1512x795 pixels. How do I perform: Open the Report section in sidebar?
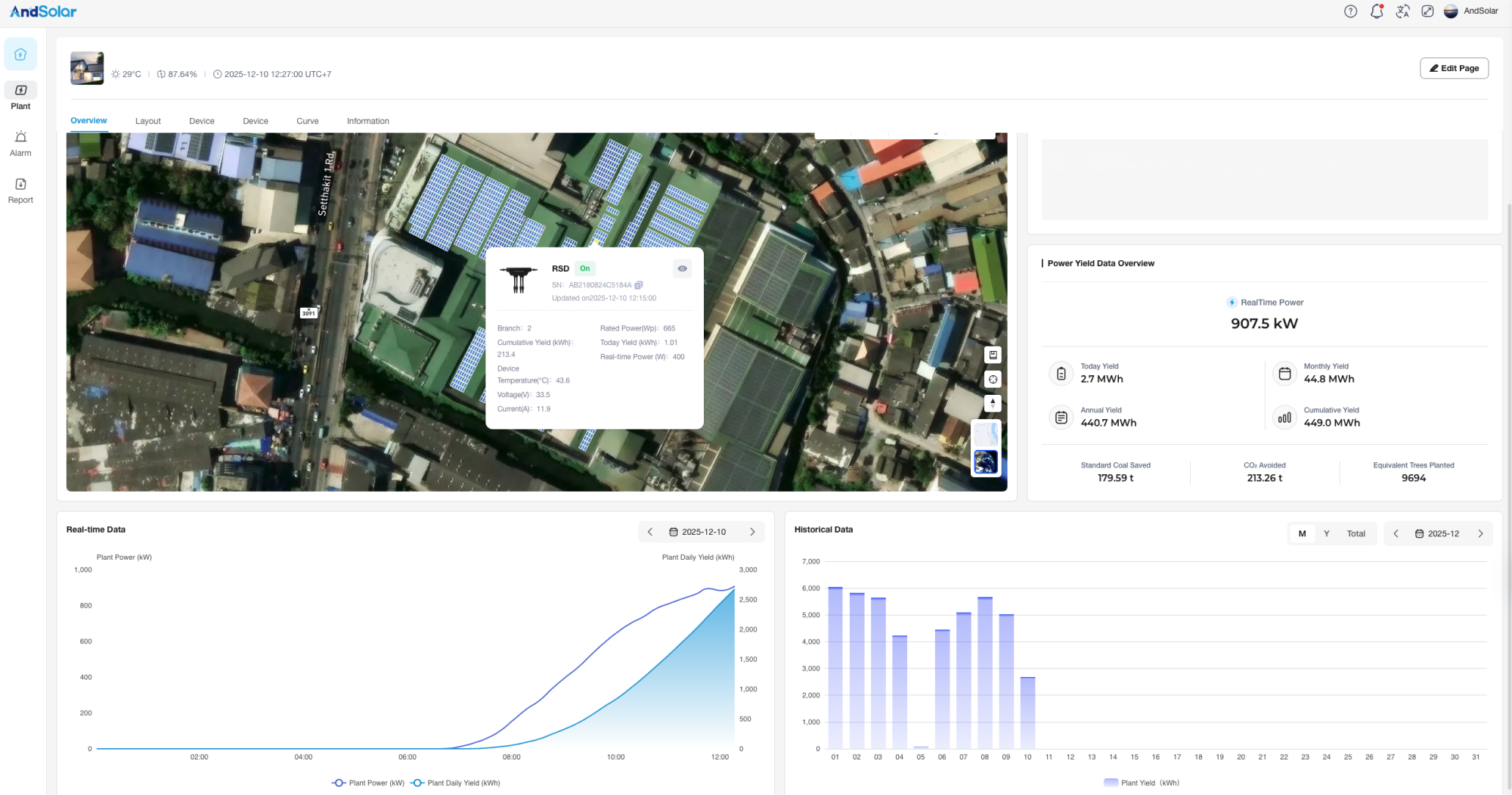click(20, 190)
